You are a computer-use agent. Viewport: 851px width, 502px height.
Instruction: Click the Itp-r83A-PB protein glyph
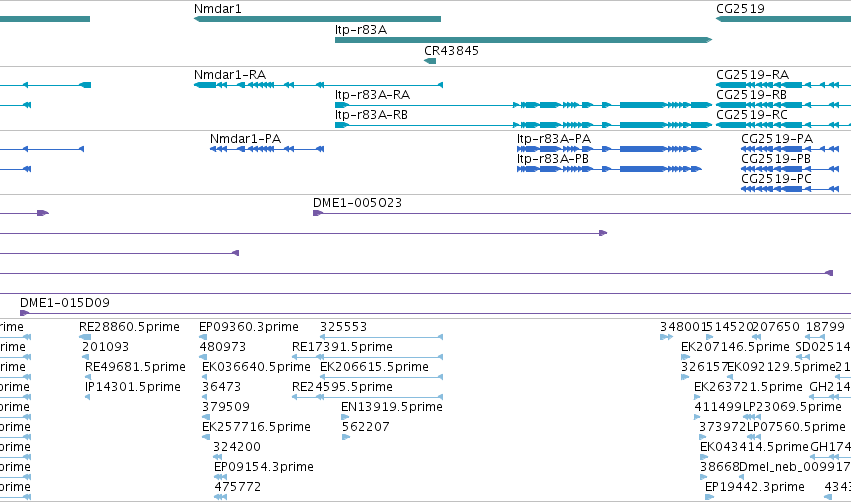tap(609, 169)
